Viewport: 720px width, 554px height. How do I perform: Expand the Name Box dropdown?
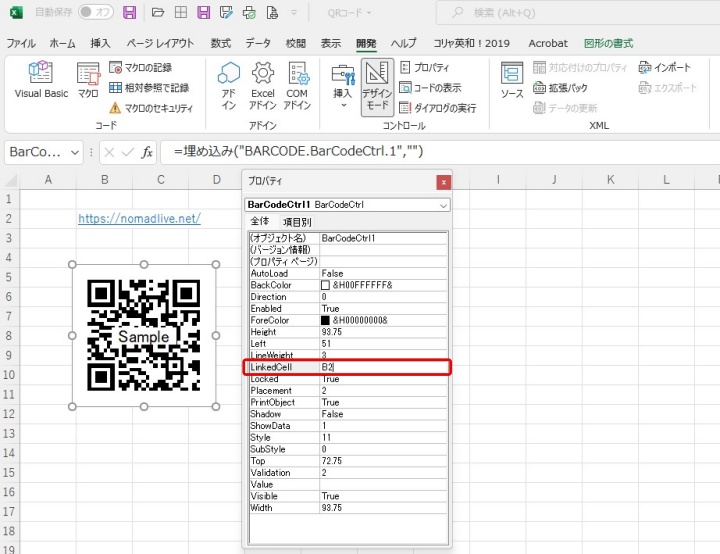(75, 153)
